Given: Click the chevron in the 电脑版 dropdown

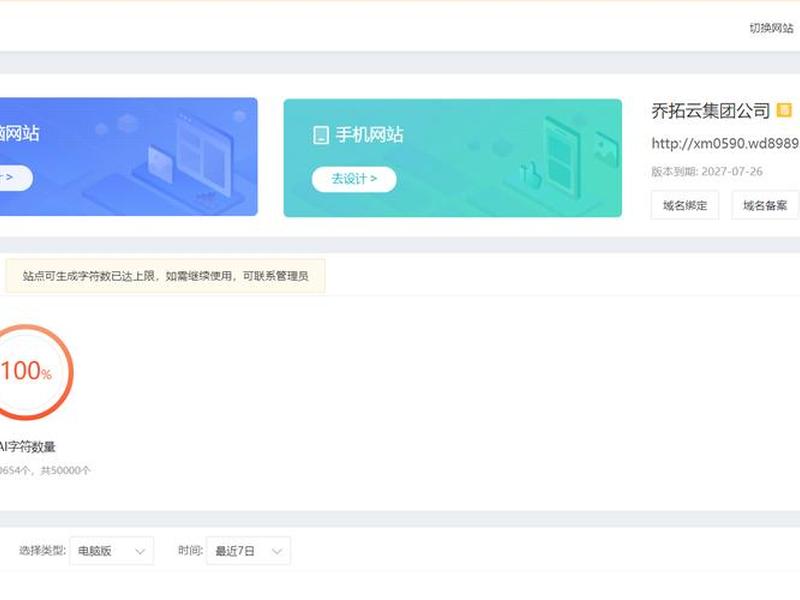Looking at the screenshot, I should 140,551.
